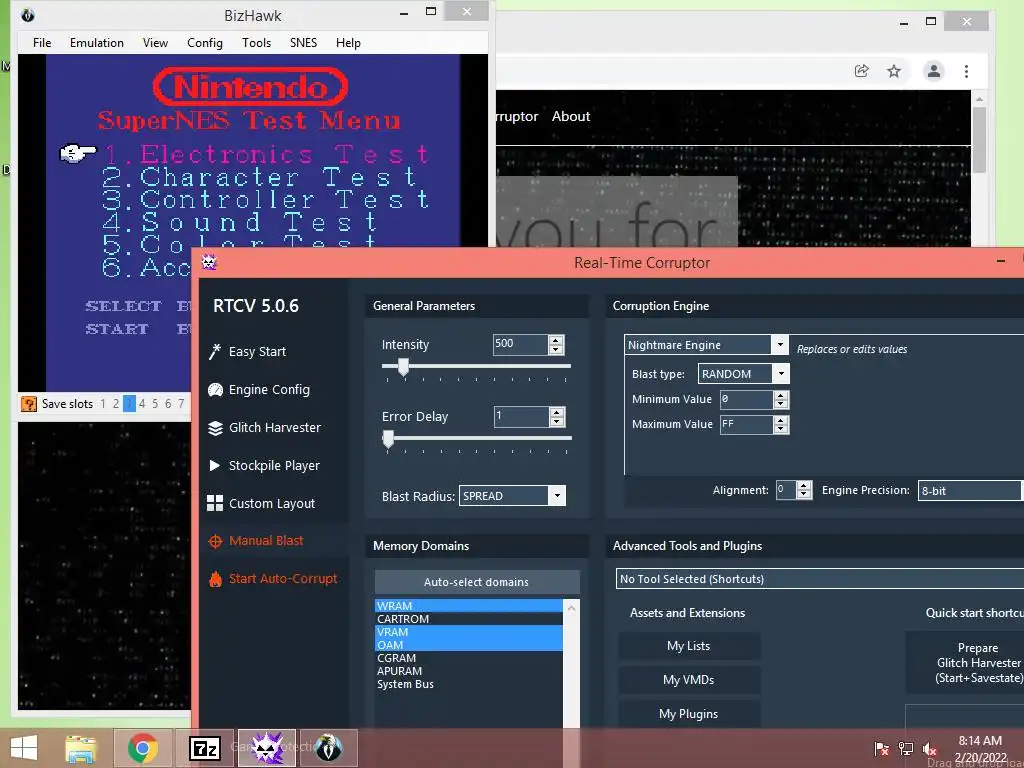Click Minimum Value input field
The height and width of the screenshot is (768, 1024).
point(746,399)
